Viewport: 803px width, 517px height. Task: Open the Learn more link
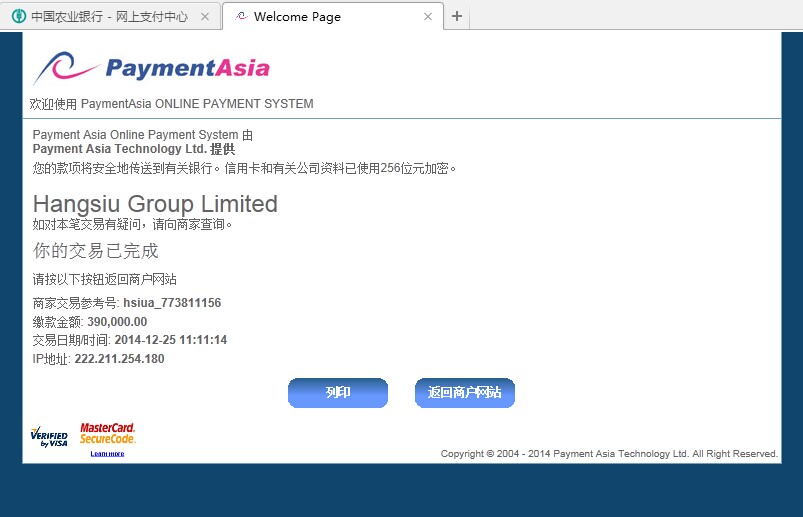click(x=108, y=454)
